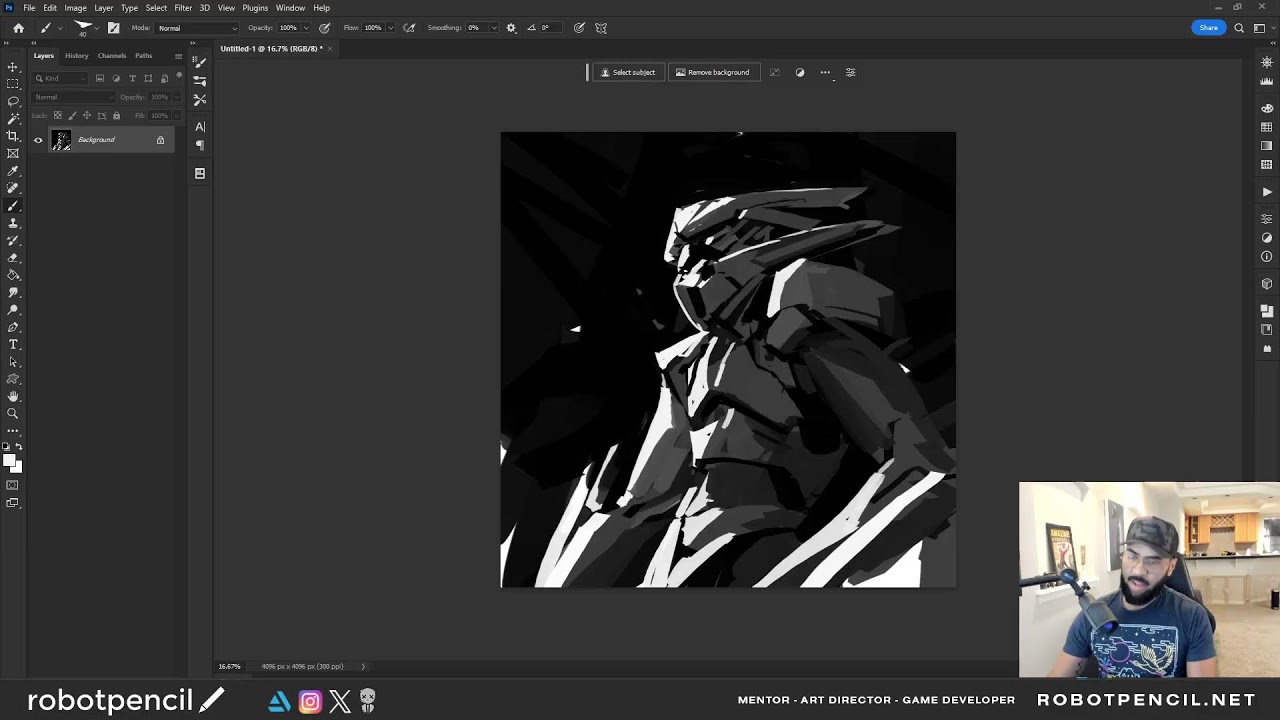Screen dimensions: 1280x720
Task: Toggle Quick Mask mode
Action: tap(12, 485)
